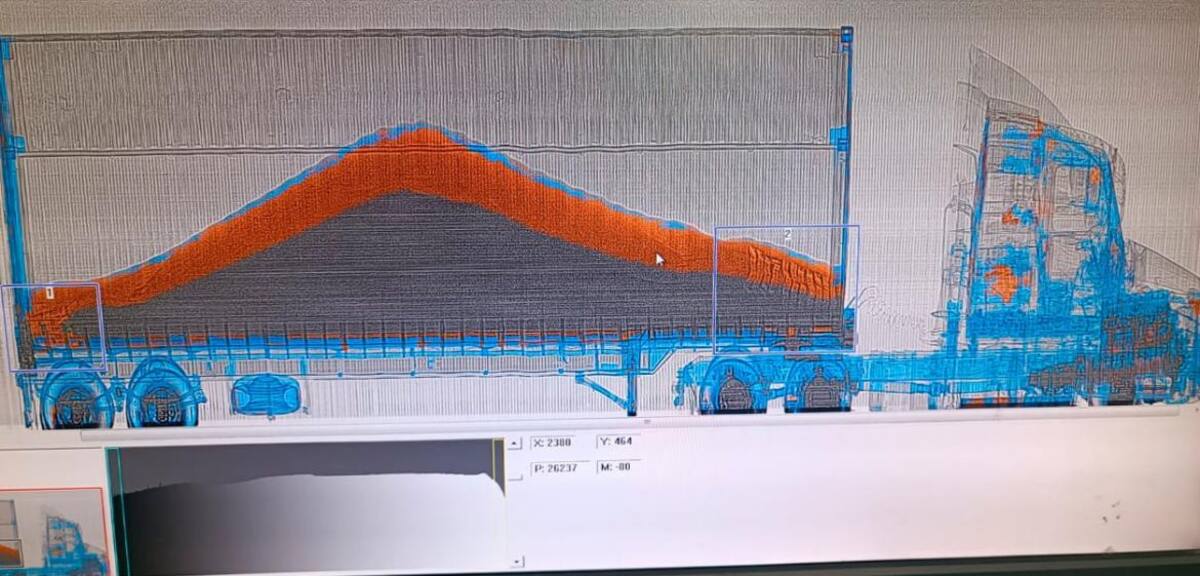Screen dimensions: 1200x576
Task: Click the X coordinate readout field
Action: click(560, 441)
